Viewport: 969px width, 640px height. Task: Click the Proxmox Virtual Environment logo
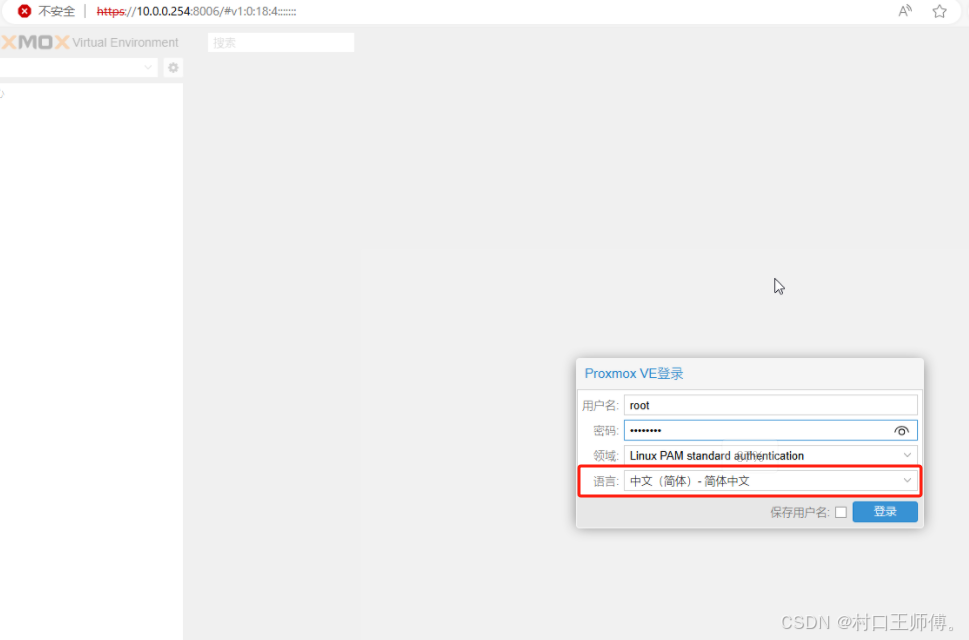point(90,42)
